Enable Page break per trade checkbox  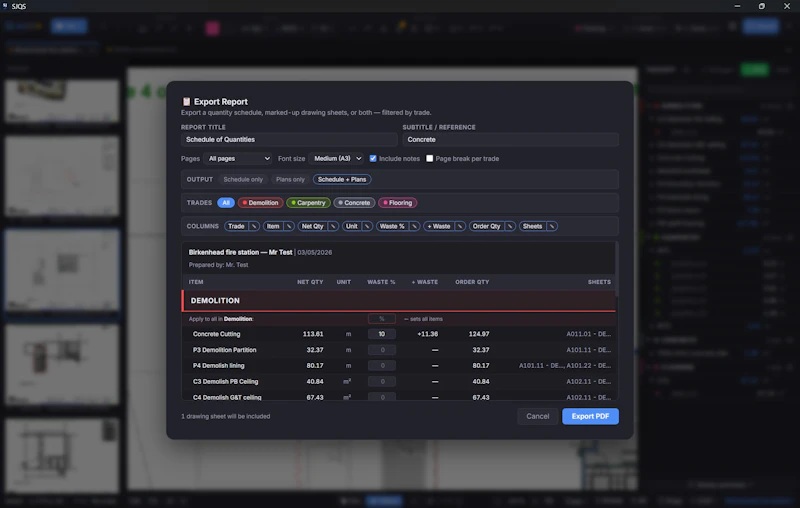(430, 159)
